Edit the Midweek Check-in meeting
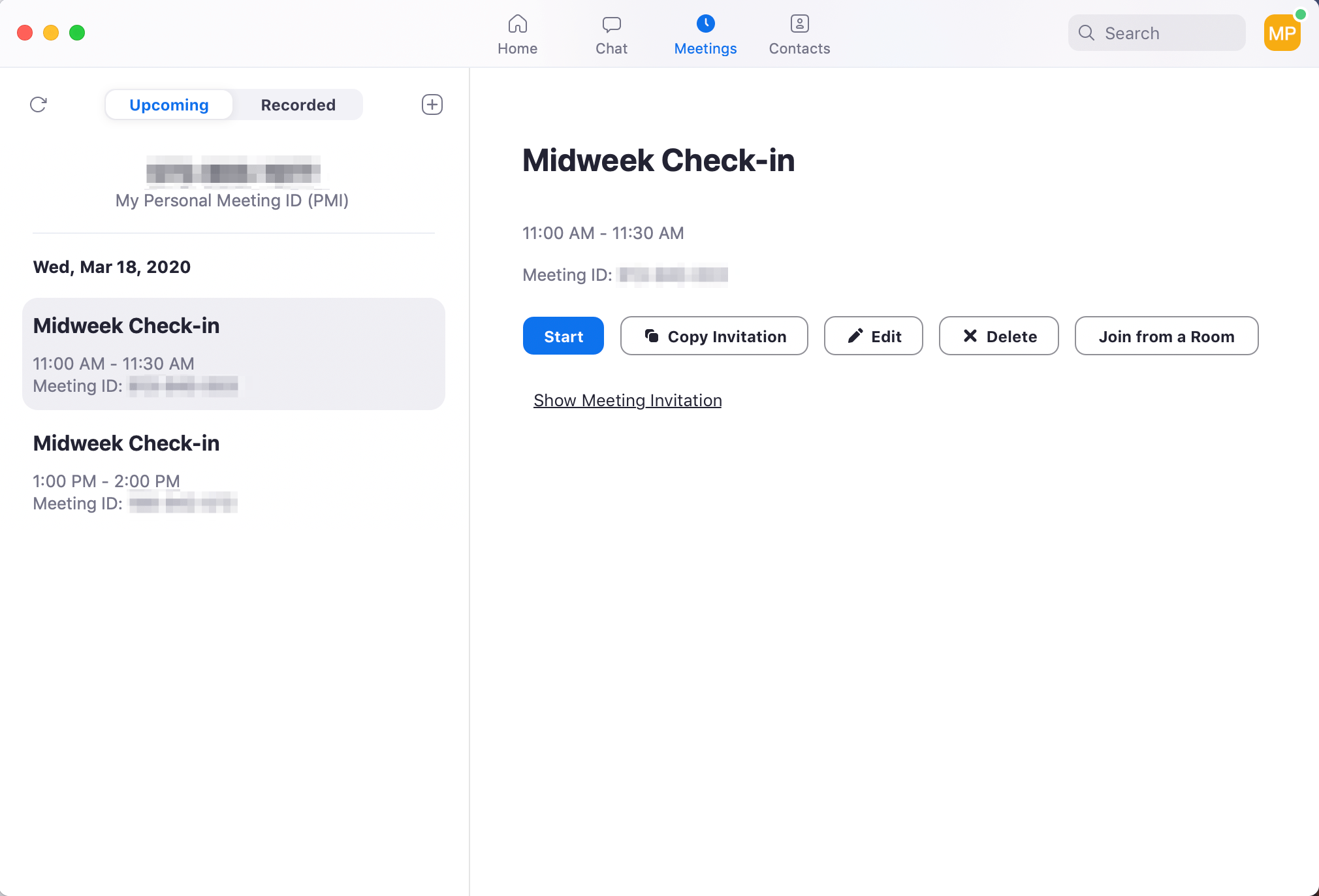Viewport: 1319px width, 896px height. (873, 336)
